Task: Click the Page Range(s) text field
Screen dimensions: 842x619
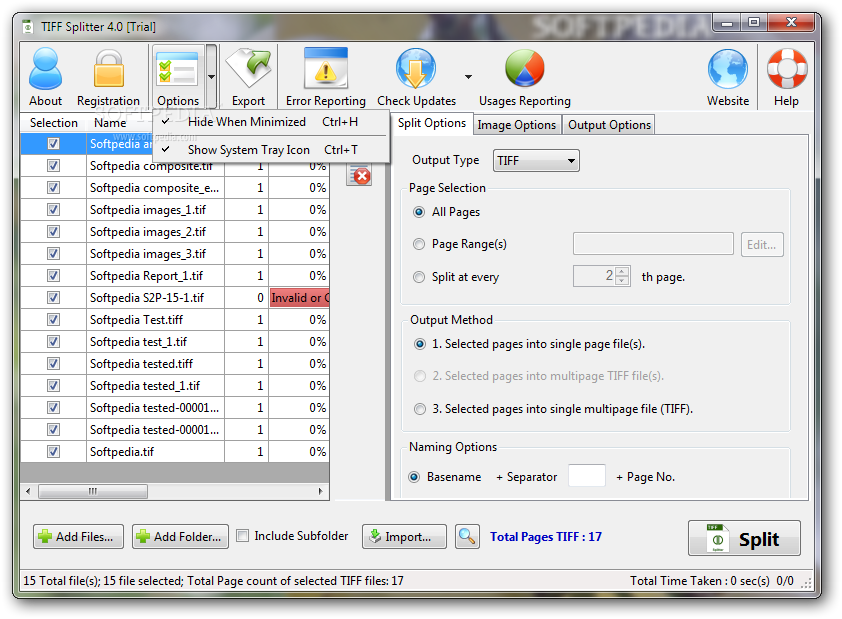Action: pyautogui.click(x=653, y=244)
